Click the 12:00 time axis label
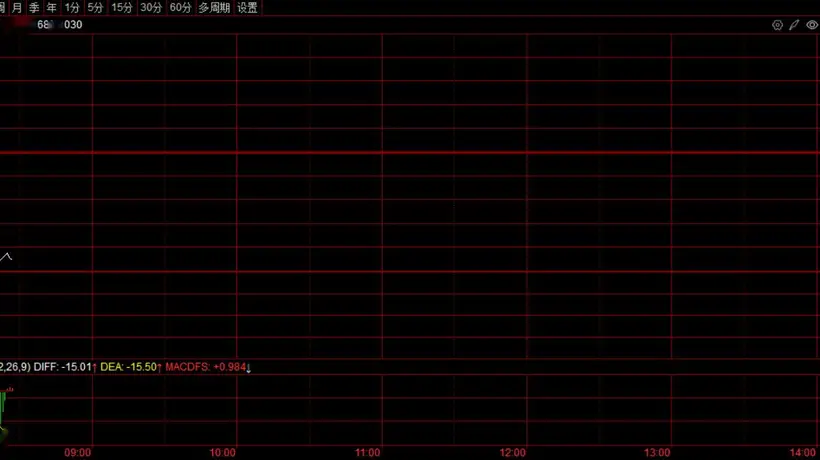 coord(512,453)
